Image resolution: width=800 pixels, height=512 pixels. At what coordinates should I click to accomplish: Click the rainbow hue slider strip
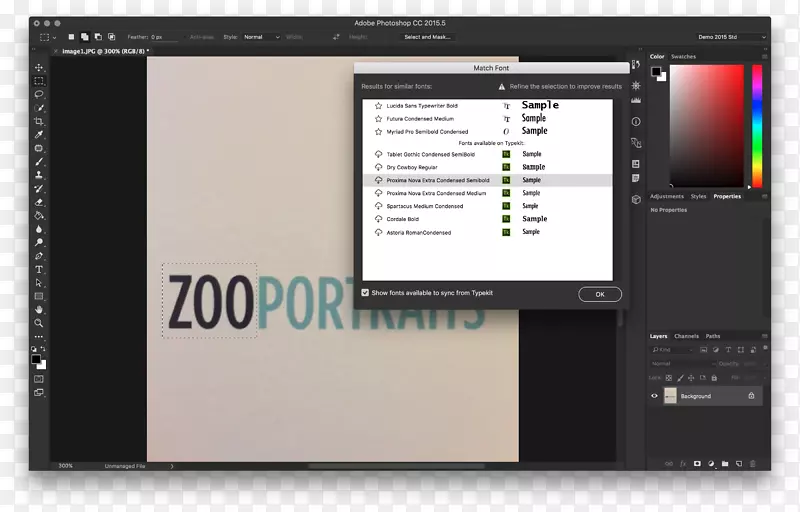(757, 126)
